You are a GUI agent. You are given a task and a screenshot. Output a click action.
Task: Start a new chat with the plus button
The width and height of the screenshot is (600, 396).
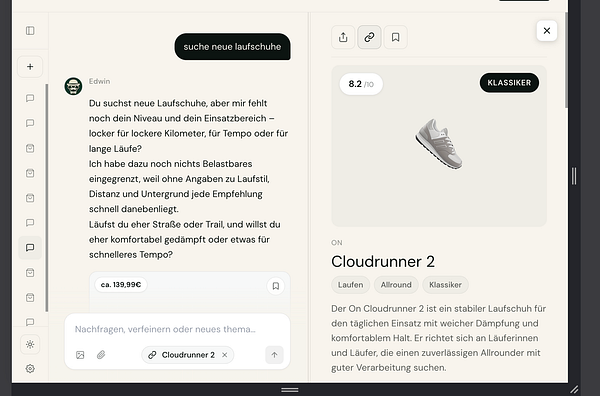pyautogui.click(x=30, y=67)
